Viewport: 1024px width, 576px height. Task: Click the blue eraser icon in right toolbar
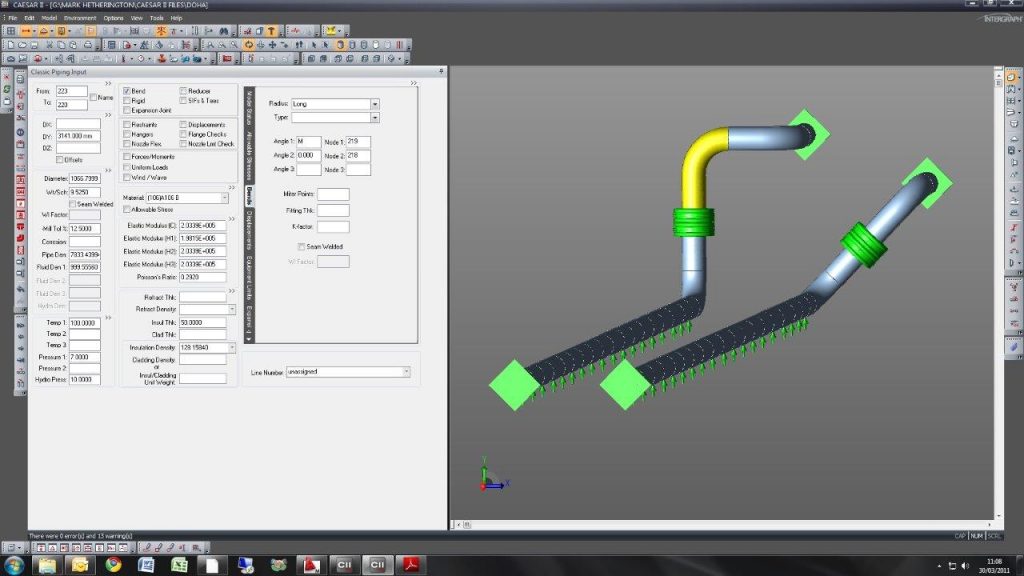click(x=1013, y=348)
